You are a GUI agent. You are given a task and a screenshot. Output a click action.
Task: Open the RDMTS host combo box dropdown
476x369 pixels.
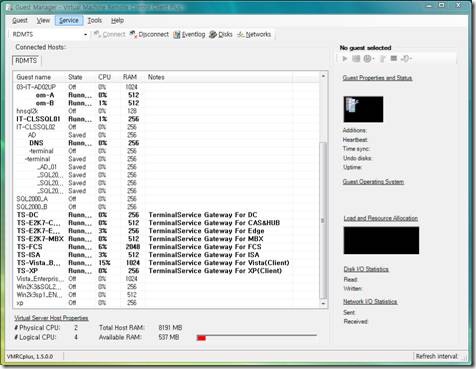point(86,34)
